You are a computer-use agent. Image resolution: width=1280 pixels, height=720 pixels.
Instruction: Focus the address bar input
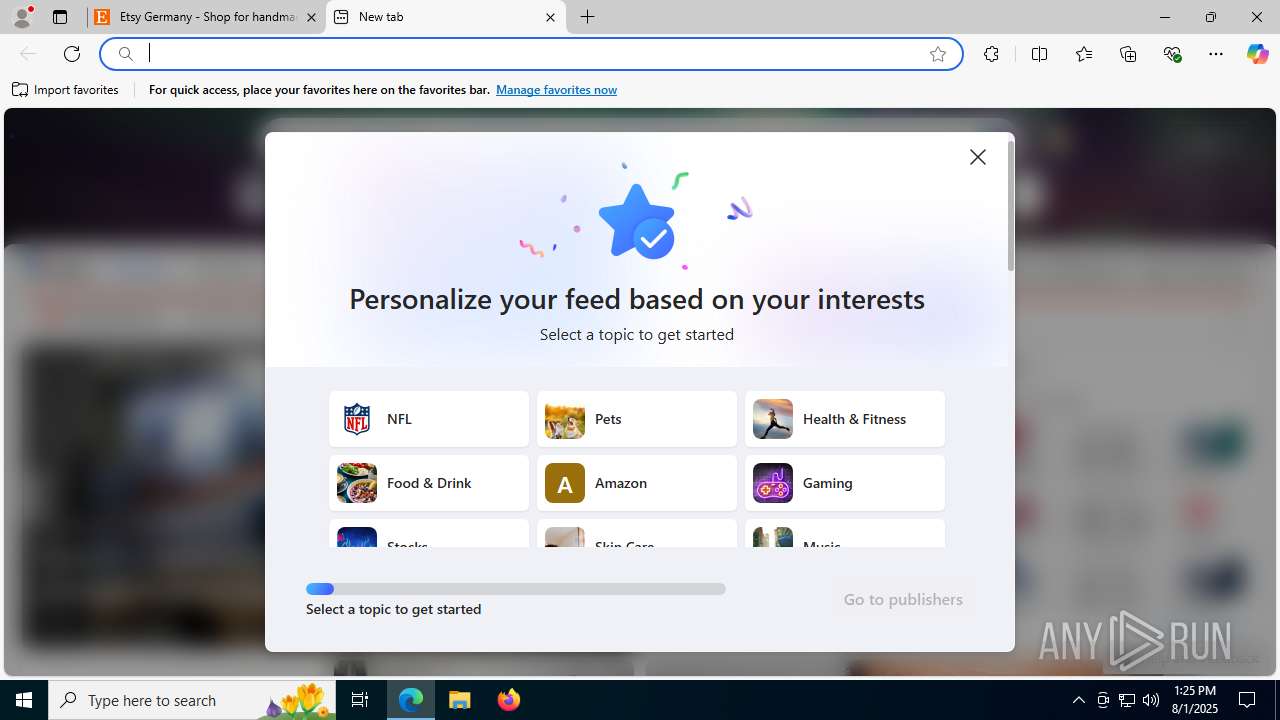[x=530, y=54]
